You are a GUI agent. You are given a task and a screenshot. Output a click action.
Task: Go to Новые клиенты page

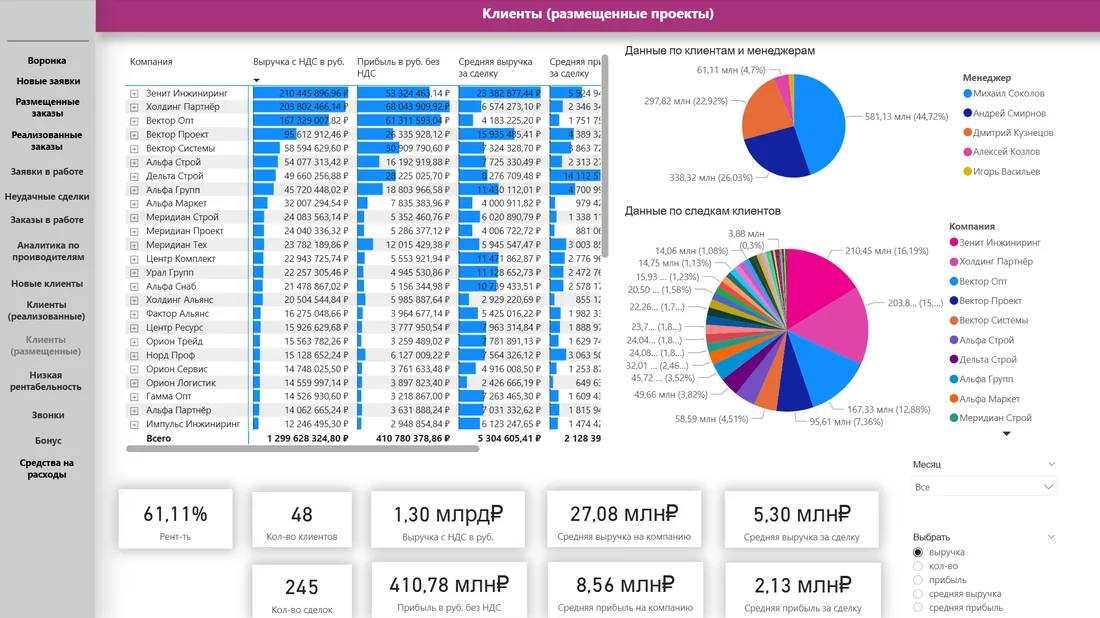tap(47, 284)
